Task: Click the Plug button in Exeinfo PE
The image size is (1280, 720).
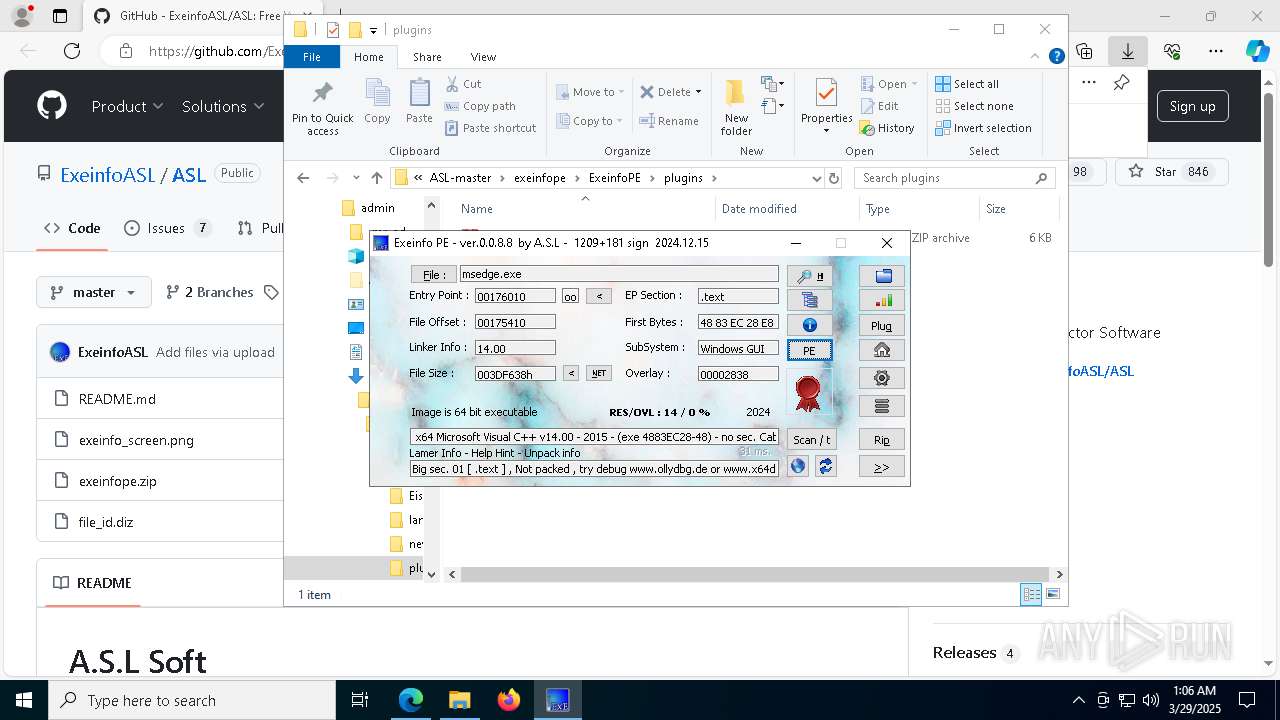Action: pyautogui.click(x=882, y=325)
